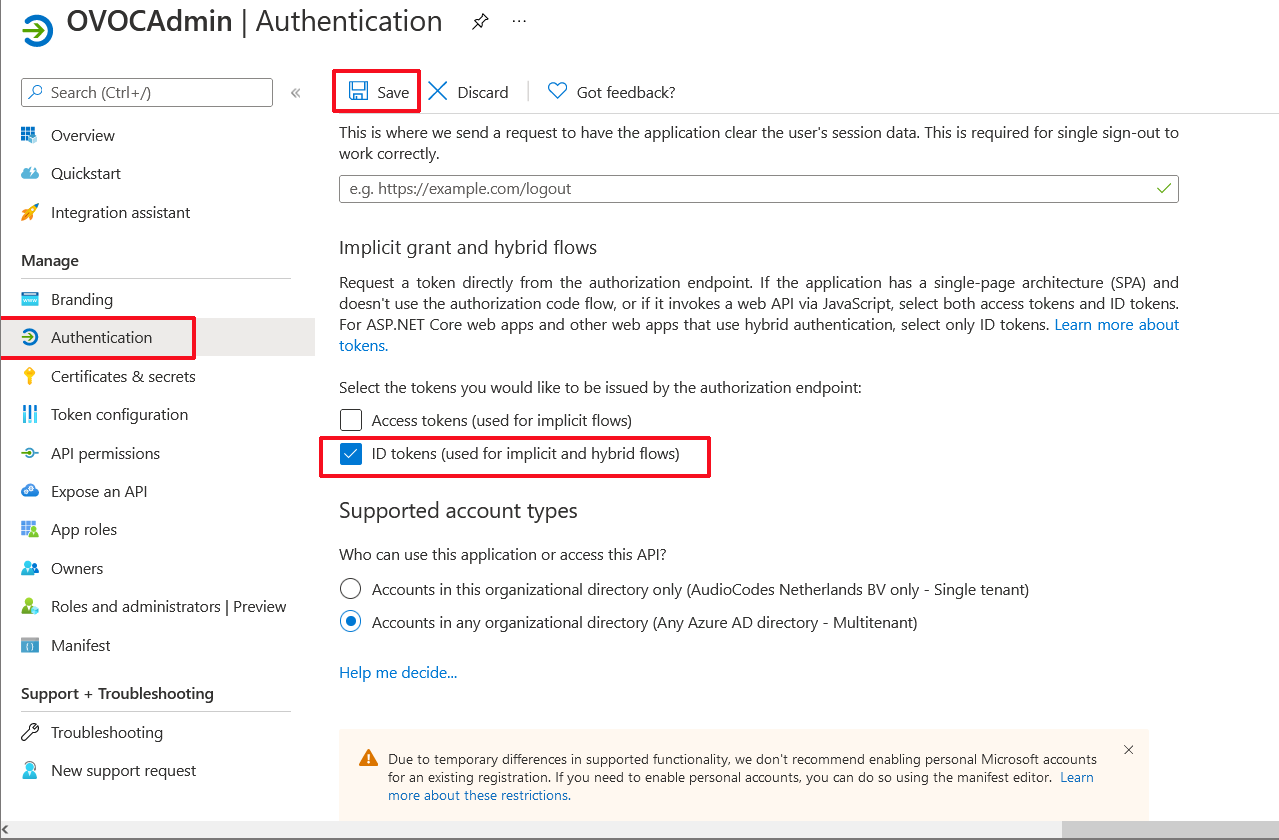The width and height of the screenshot is (1279, 840).
Task: Click the Troubleshooting wrench icon
Action: click(30, 732)
